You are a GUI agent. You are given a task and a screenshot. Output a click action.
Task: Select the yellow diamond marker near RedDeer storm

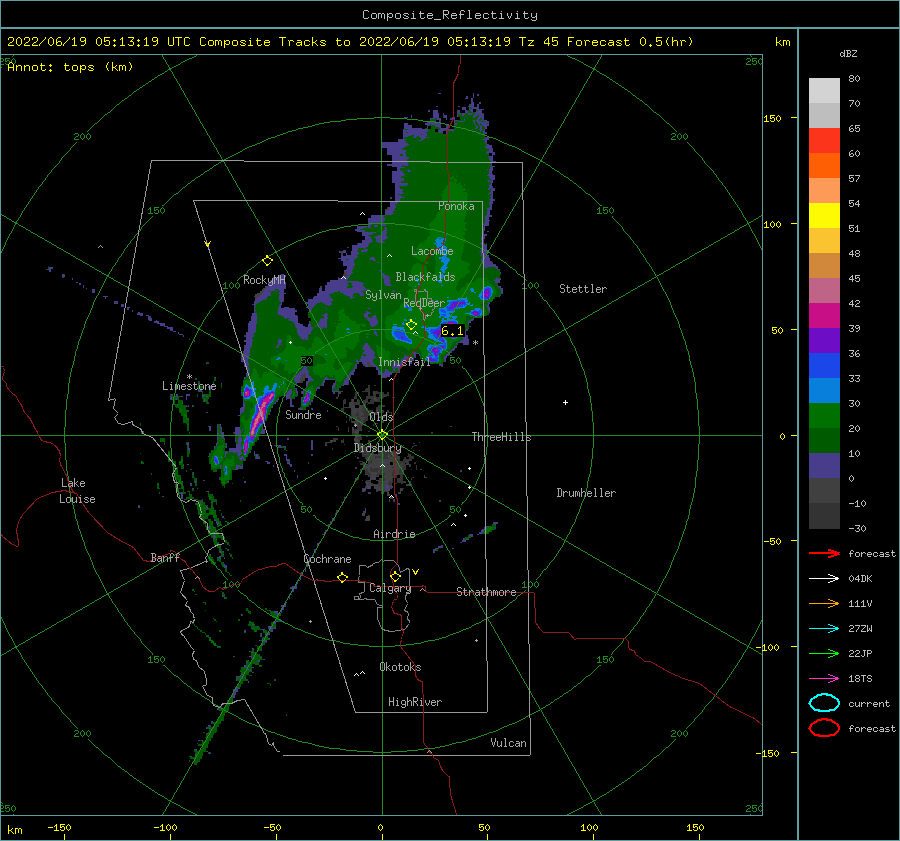coord(411,325)
